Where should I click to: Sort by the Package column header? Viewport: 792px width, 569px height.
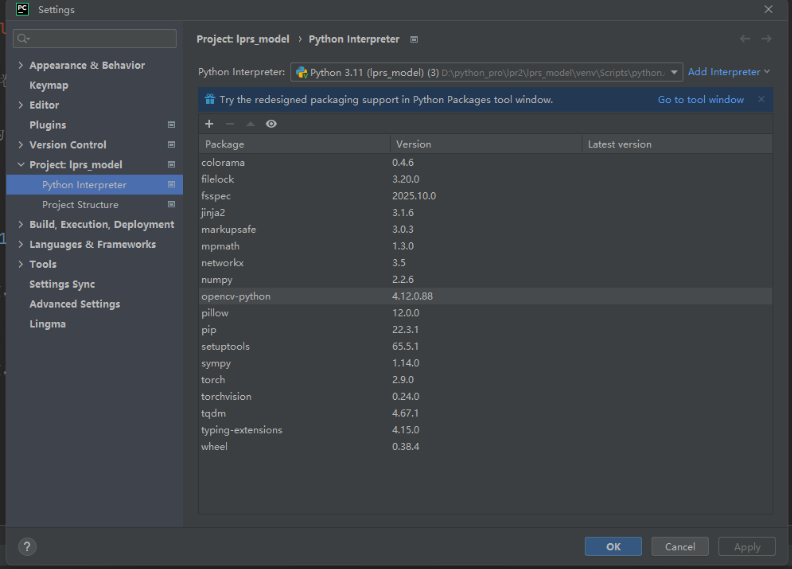(x=294, y=144)
